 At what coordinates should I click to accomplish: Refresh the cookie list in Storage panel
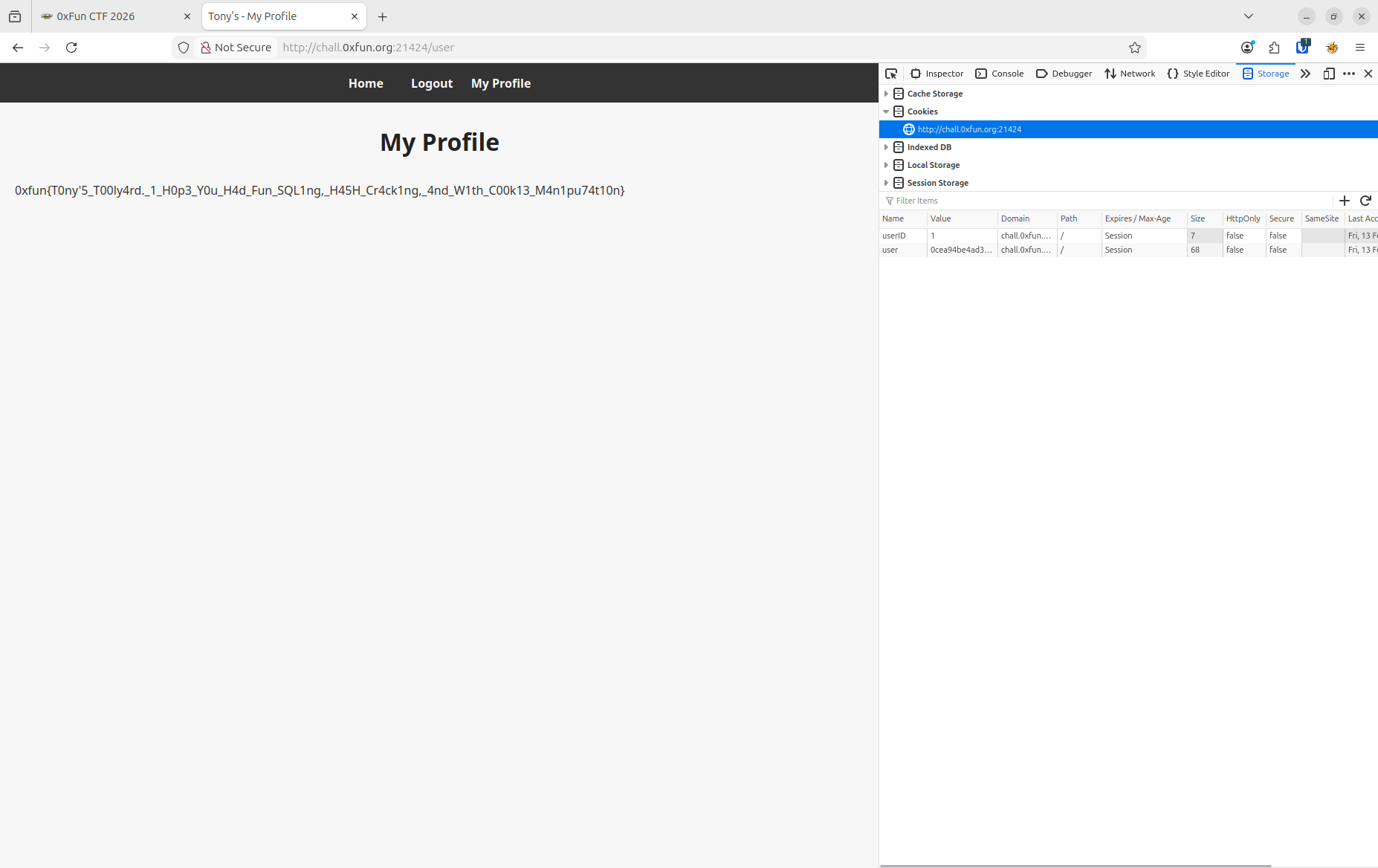(1365, 201)
